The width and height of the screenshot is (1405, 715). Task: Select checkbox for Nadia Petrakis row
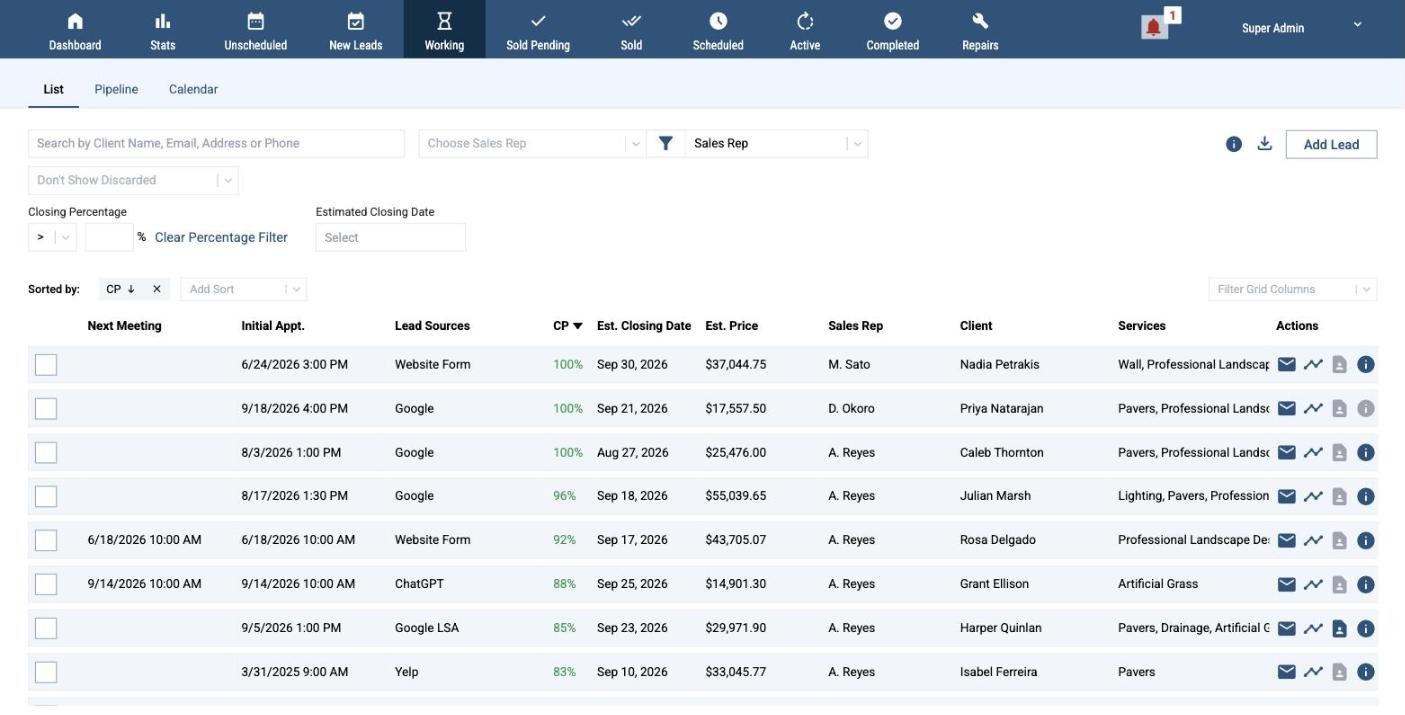[46, 364]
